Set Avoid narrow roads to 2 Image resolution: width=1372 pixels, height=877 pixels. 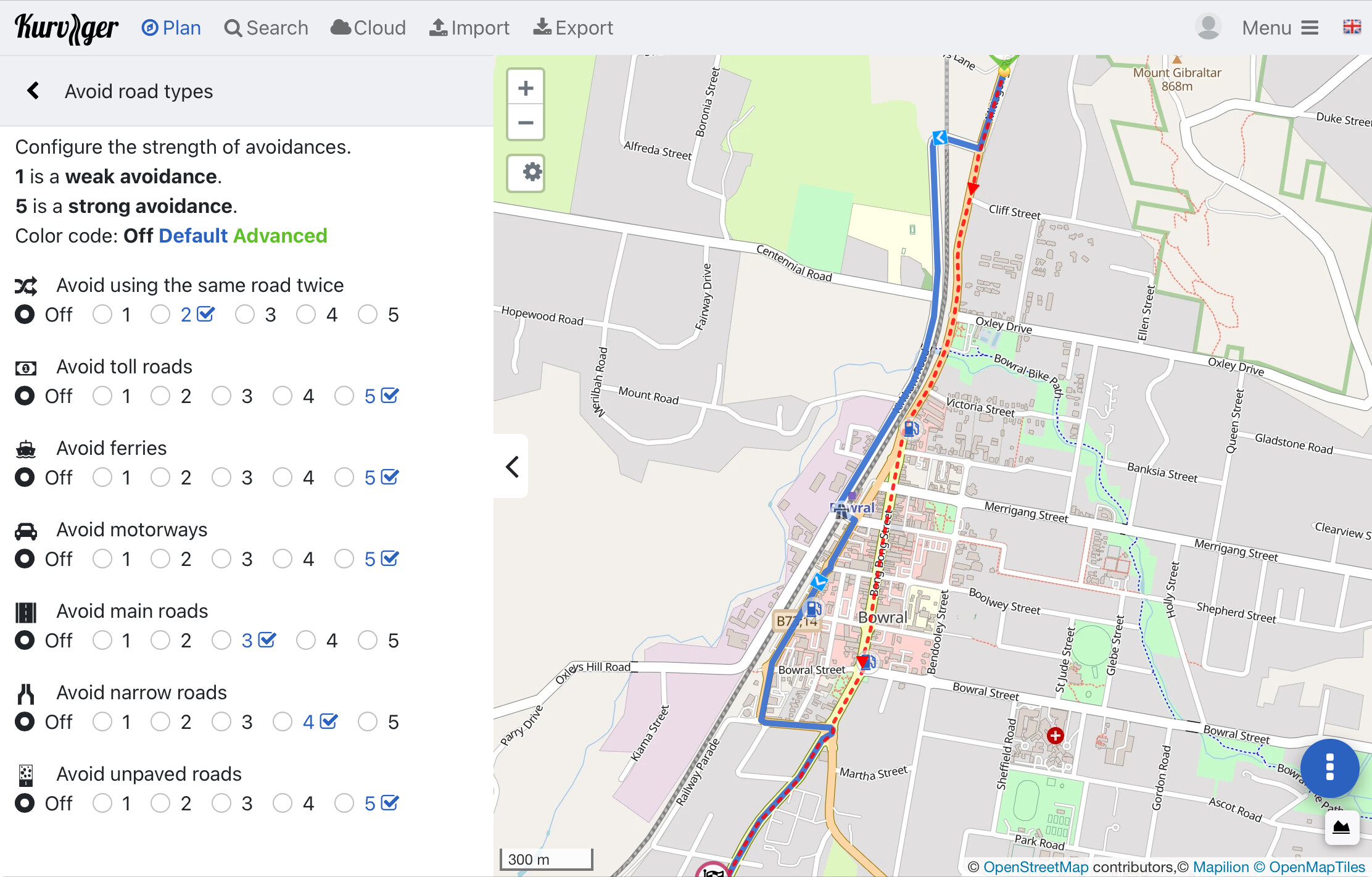[160, 722]
